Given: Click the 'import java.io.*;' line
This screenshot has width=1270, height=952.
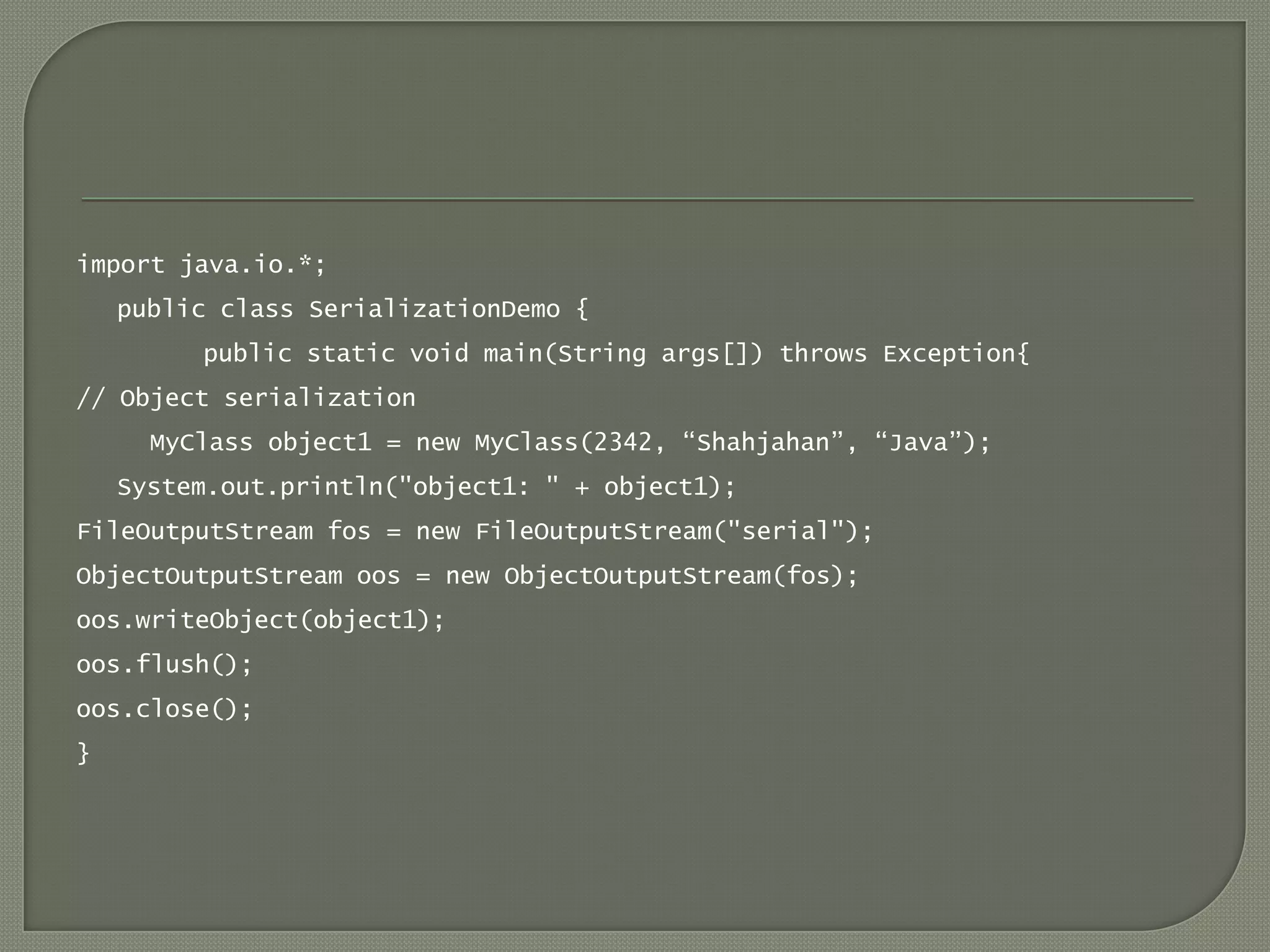Looking at the screenshot, I should (x=201, y=265).
